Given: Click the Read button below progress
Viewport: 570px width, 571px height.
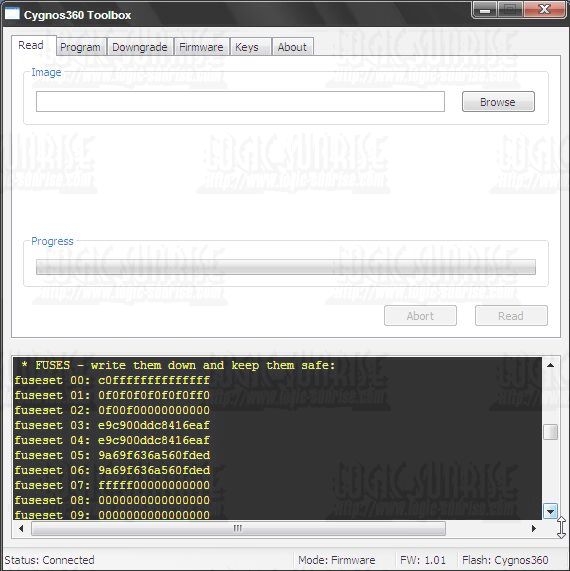Looking at the screenshot, I should (x=511, y=315).
